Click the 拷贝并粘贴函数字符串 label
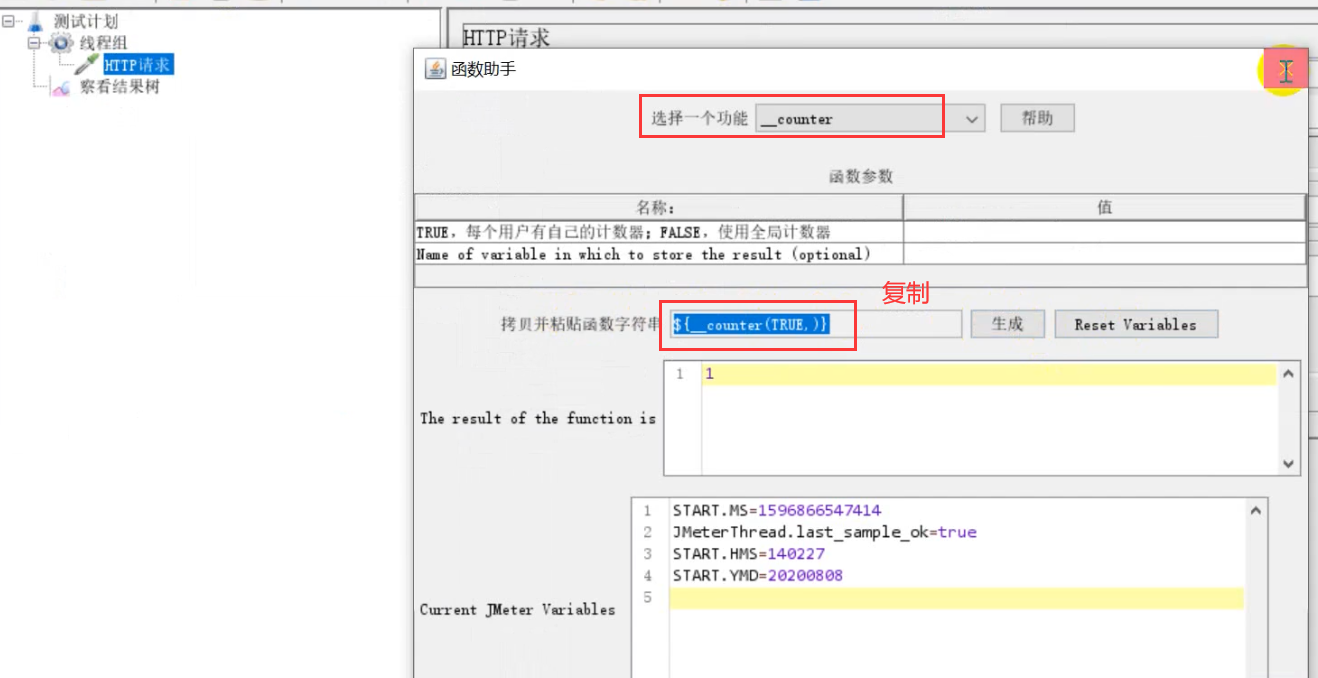Viewport: 1318px width, 678px height. [x=580, y=324]
